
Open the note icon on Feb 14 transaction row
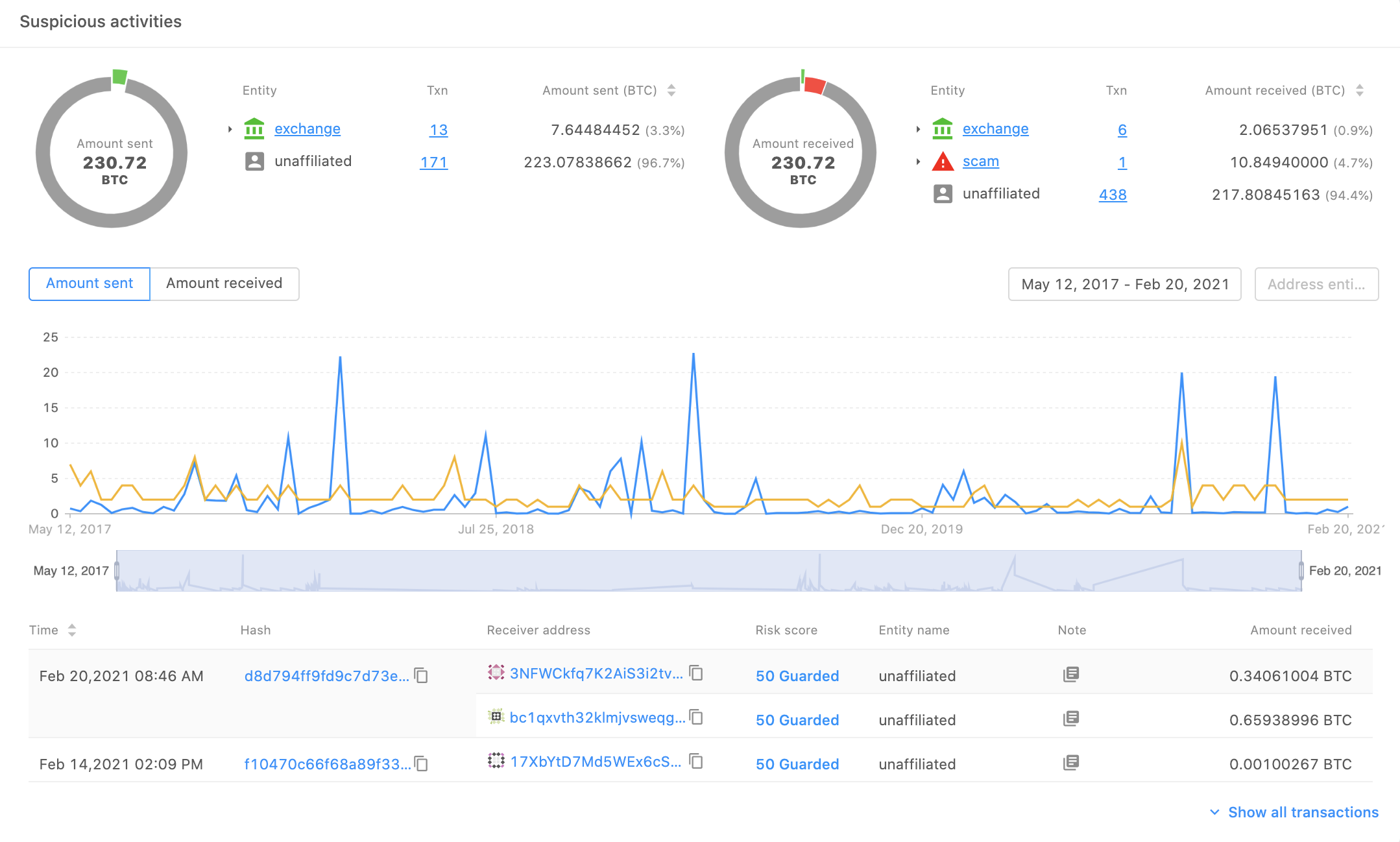[1070, 763]
